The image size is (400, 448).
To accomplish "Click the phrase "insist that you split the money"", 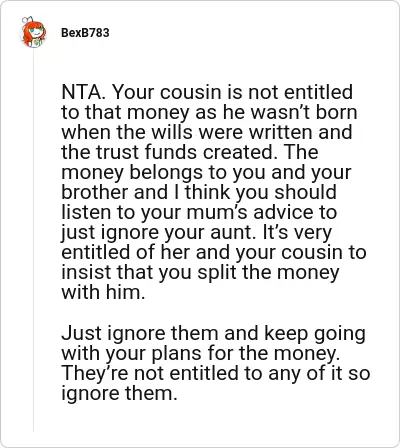I will point(200,272).
